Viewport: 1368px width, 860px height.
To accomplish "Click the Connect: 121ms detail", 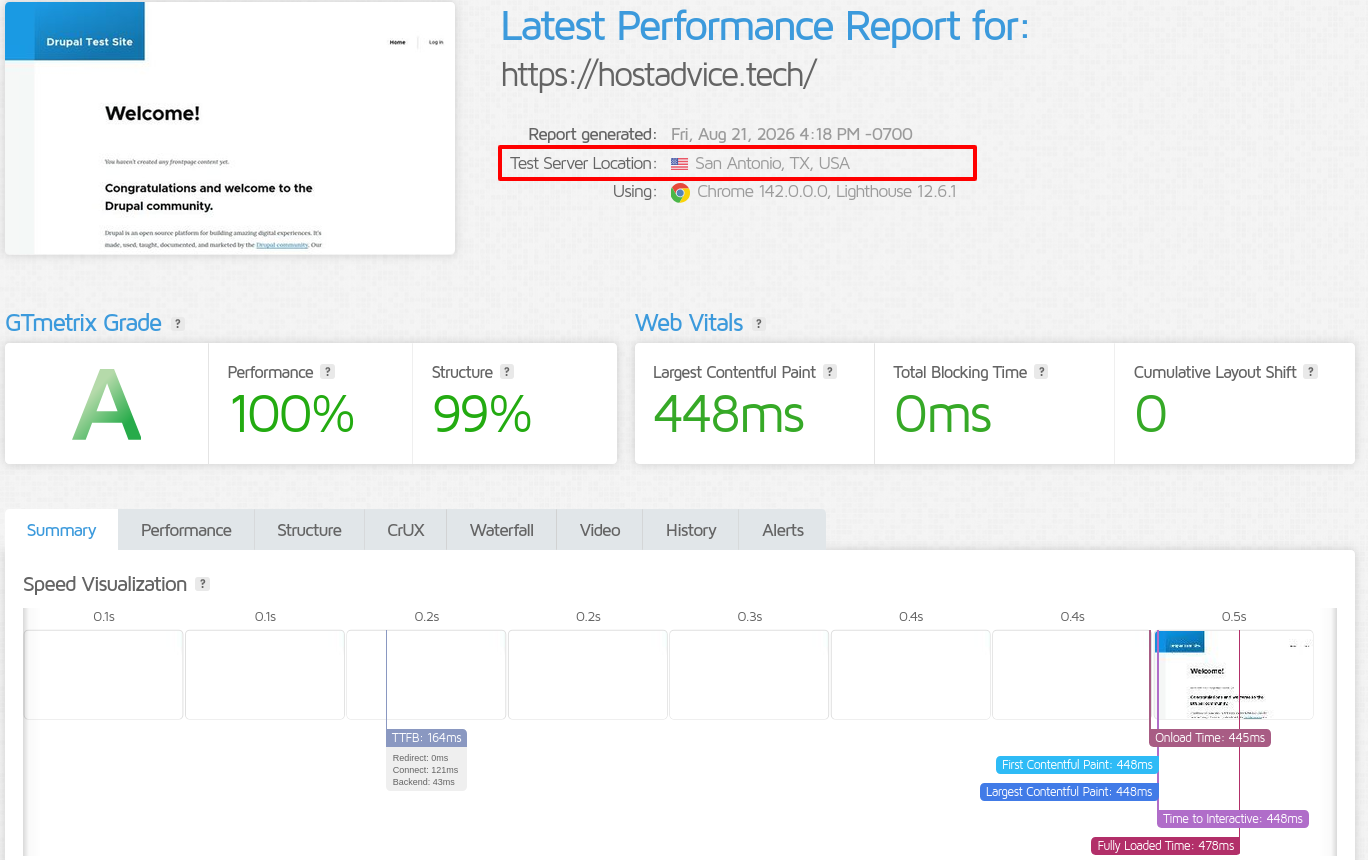I will 425,770.
